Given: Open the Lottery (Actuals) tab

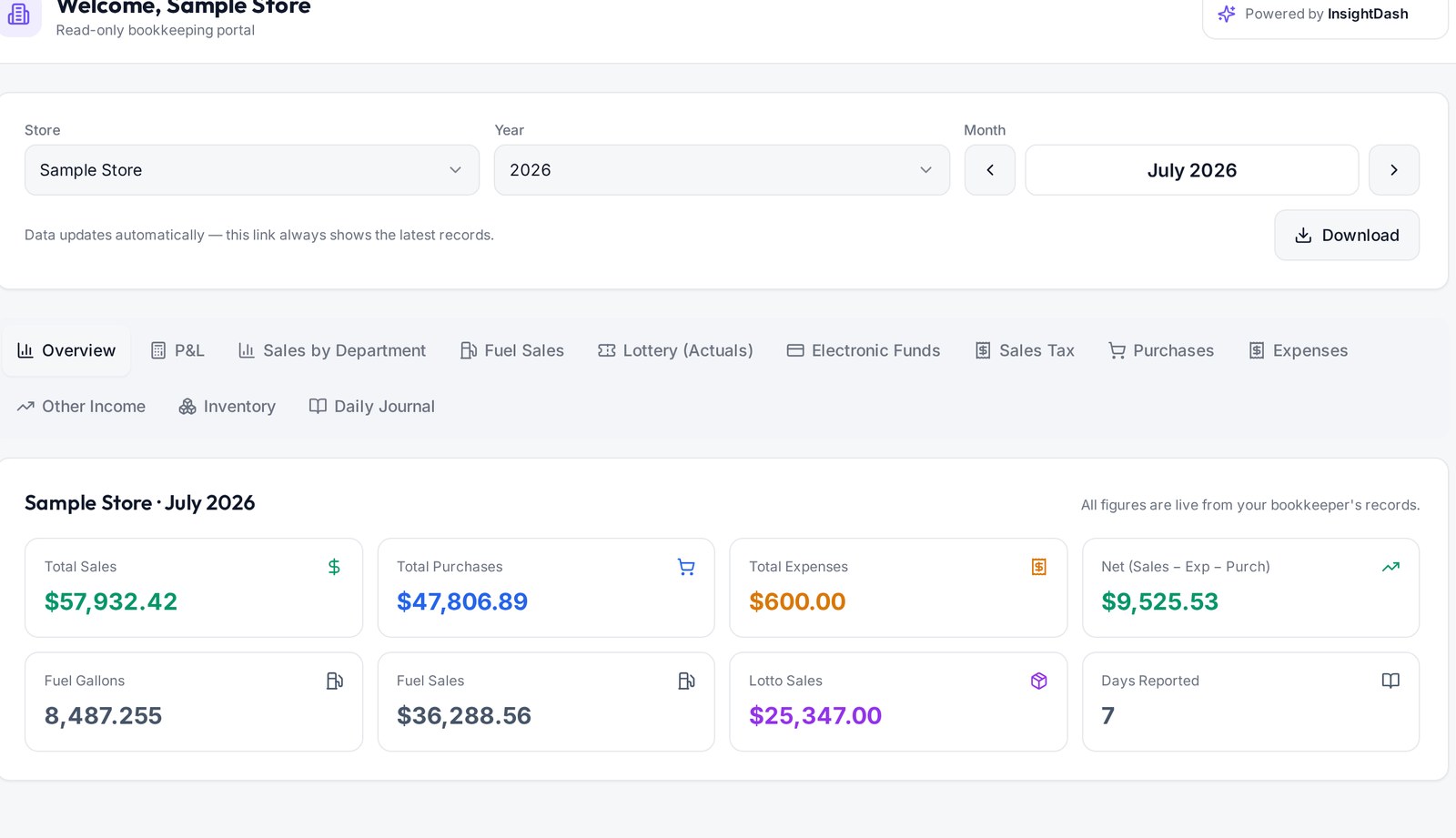Looking at the screenshot, I should (x=675, y=350).
